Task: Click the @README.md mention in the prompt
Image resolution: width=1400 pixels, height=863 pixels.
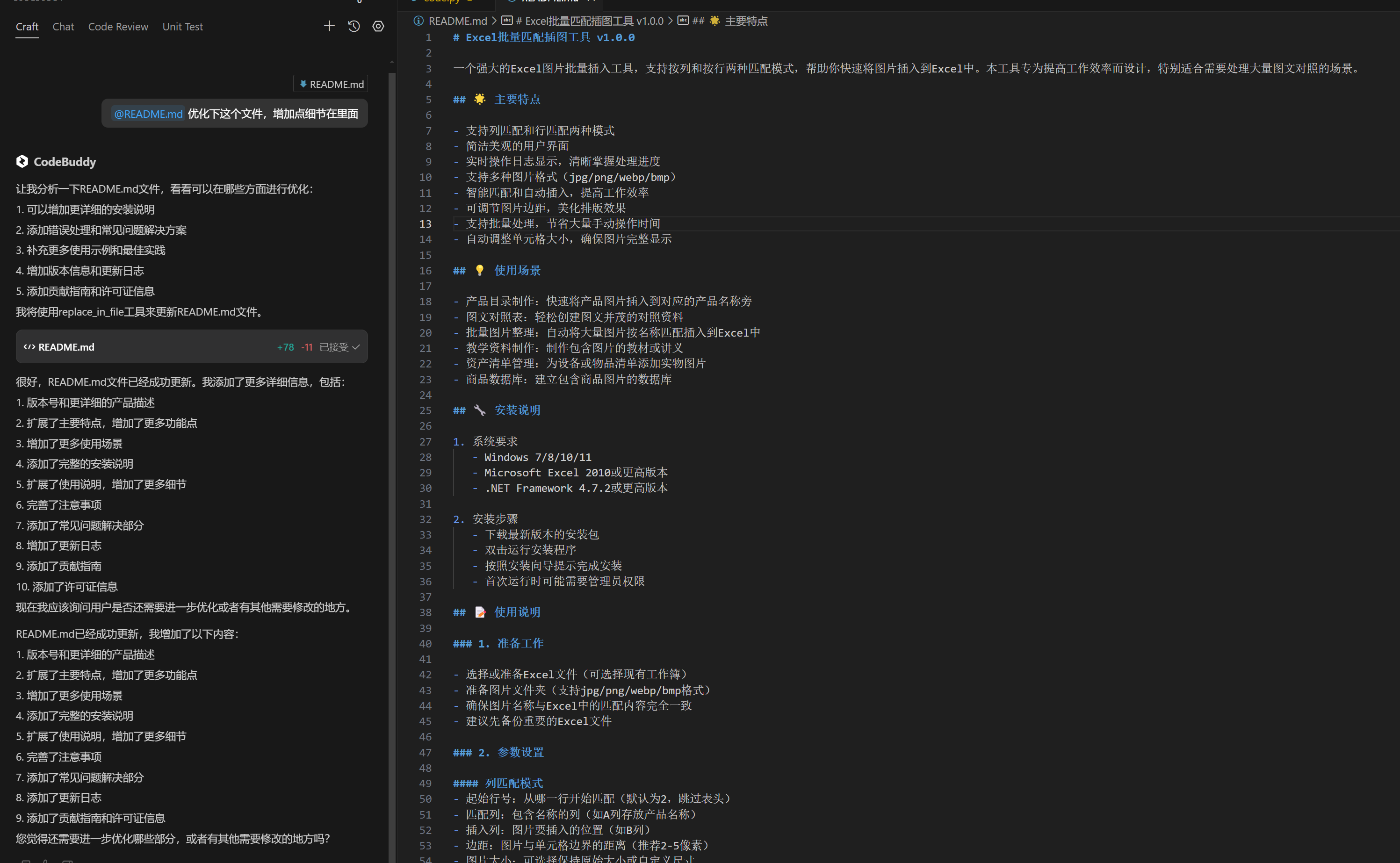Action: pos(147,114)
